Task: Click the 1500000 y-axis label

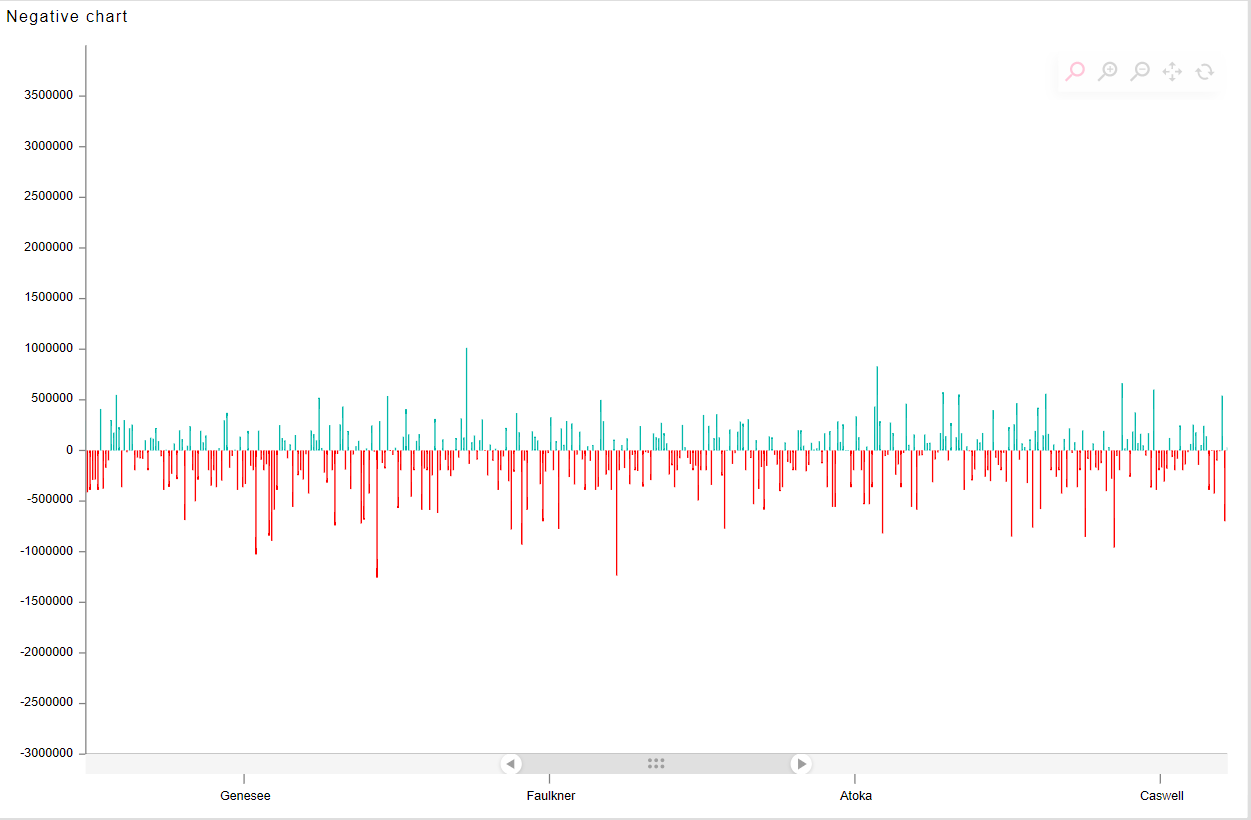Action: pyautogui.click(x=47, y=298)
